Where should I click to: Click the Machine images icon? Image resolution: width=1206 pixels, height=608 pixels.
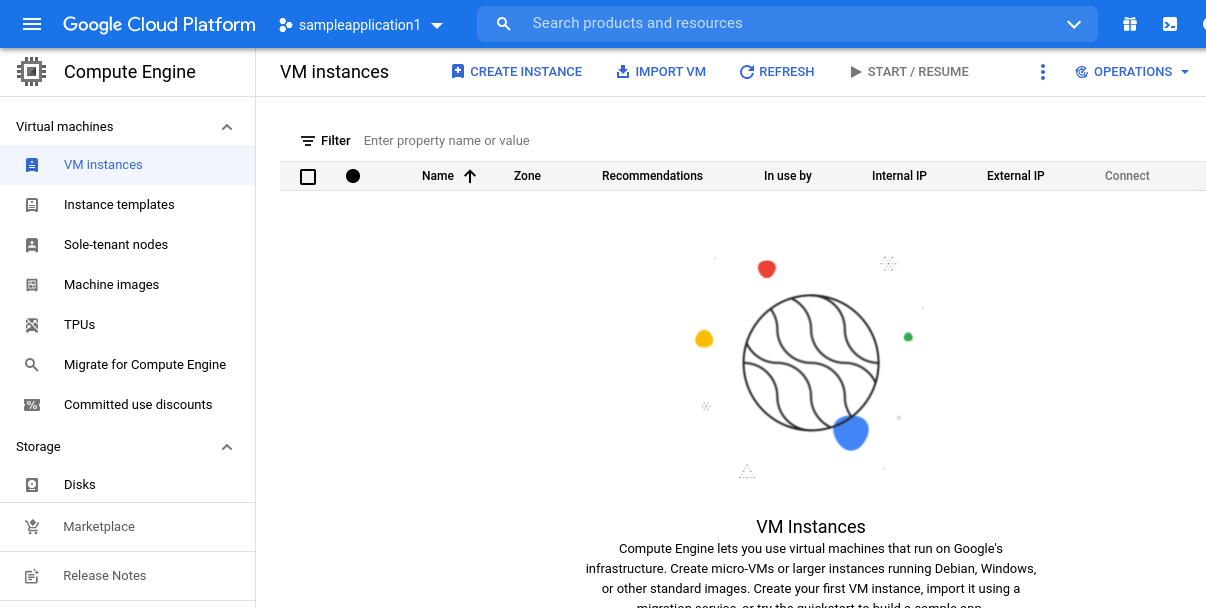click(x=32, y=285)
